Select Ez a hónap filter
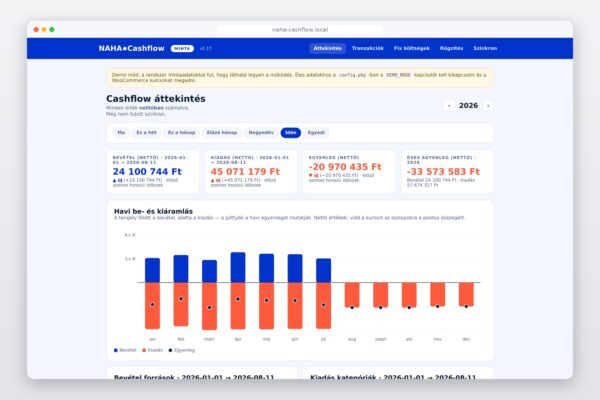The width and height of the screenshot is (600, 400). click(x=181, y=132)
